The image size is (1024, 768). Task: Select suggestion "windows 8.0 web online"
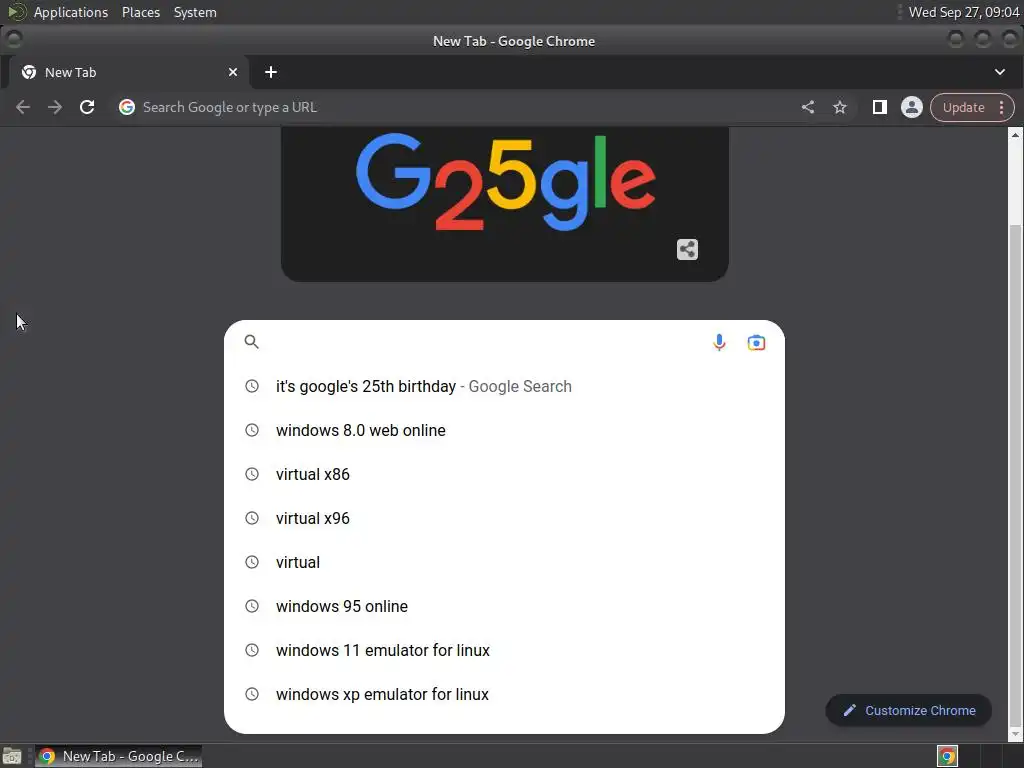(x=505, y=430)
